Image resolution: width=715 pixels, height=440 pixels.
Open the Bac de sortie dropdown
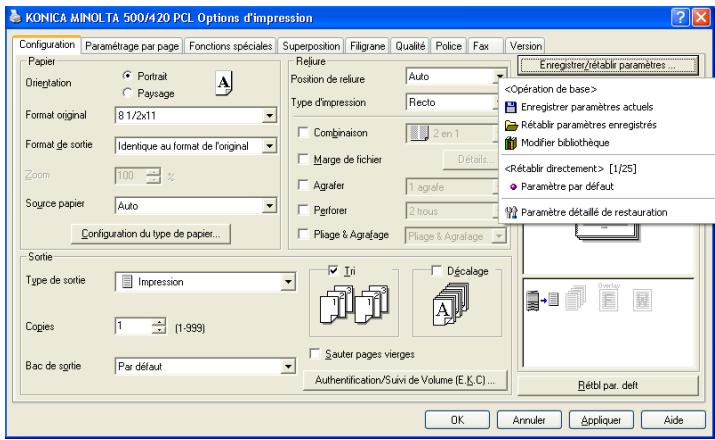pyautogui.click(x=288, y=366)
